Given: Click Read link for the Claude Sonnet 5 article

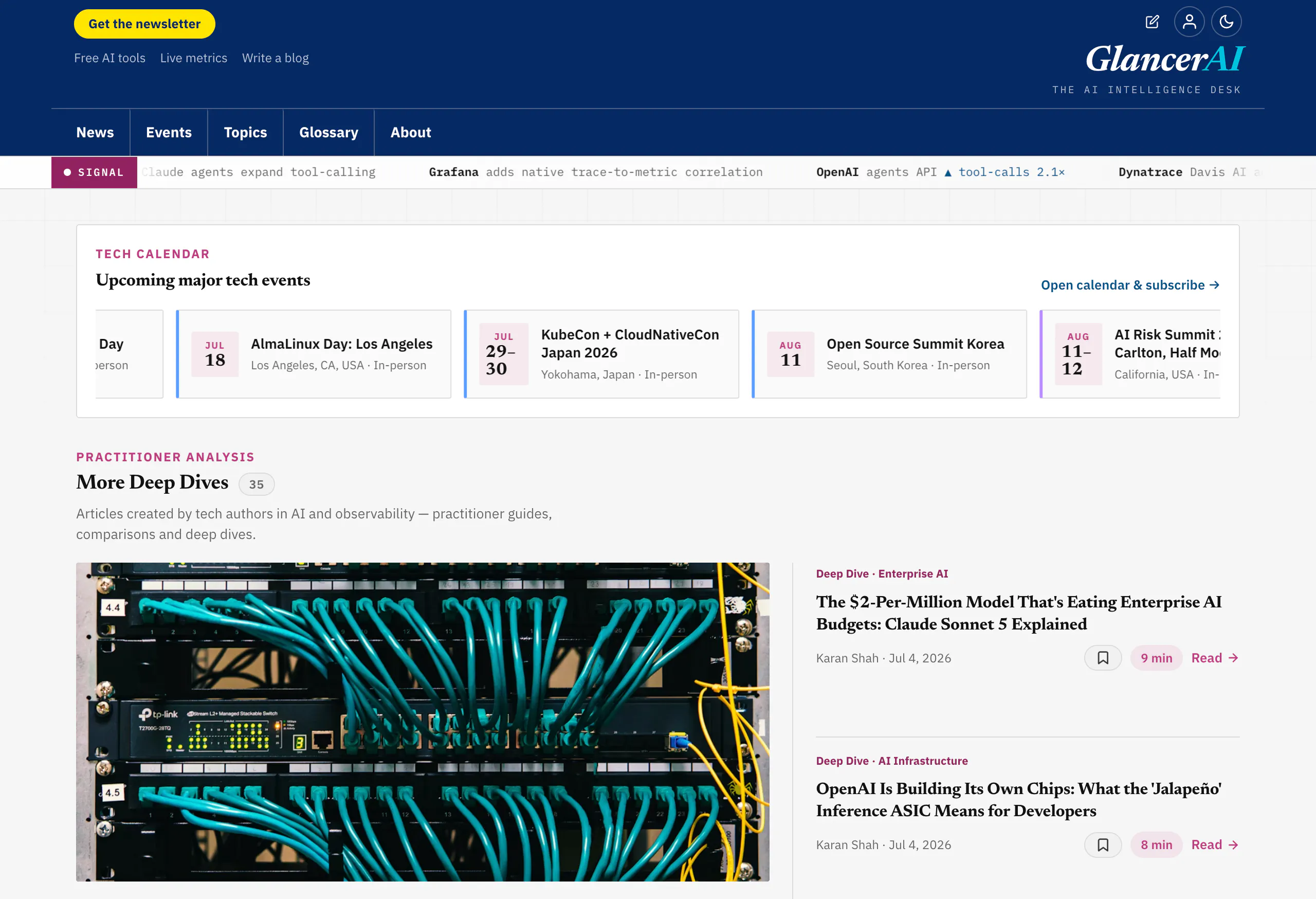Looking at the screenshot, I should click(x=1215, y=658).
